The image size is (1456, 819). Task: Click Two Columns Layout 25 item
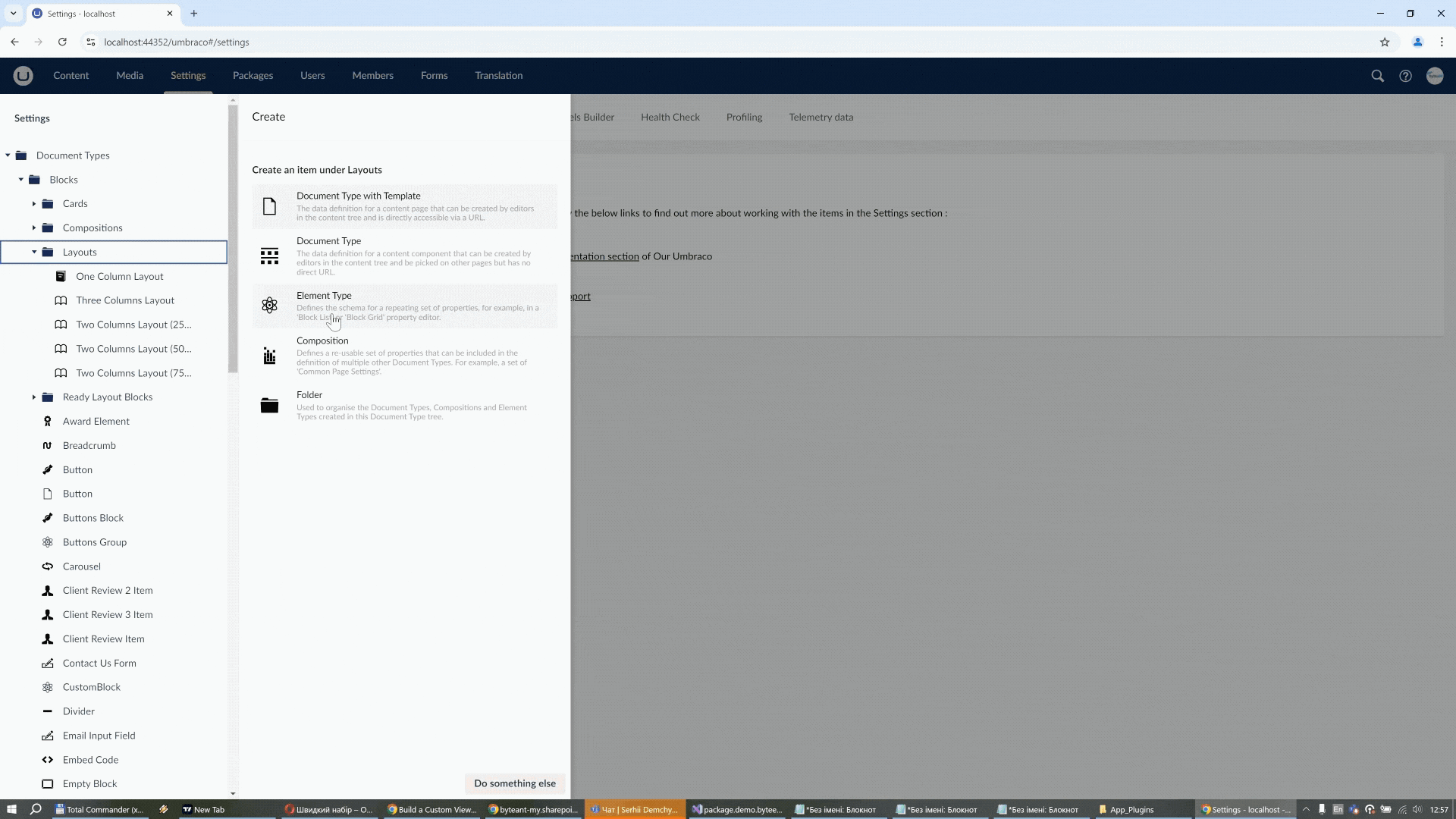(134, 323)
